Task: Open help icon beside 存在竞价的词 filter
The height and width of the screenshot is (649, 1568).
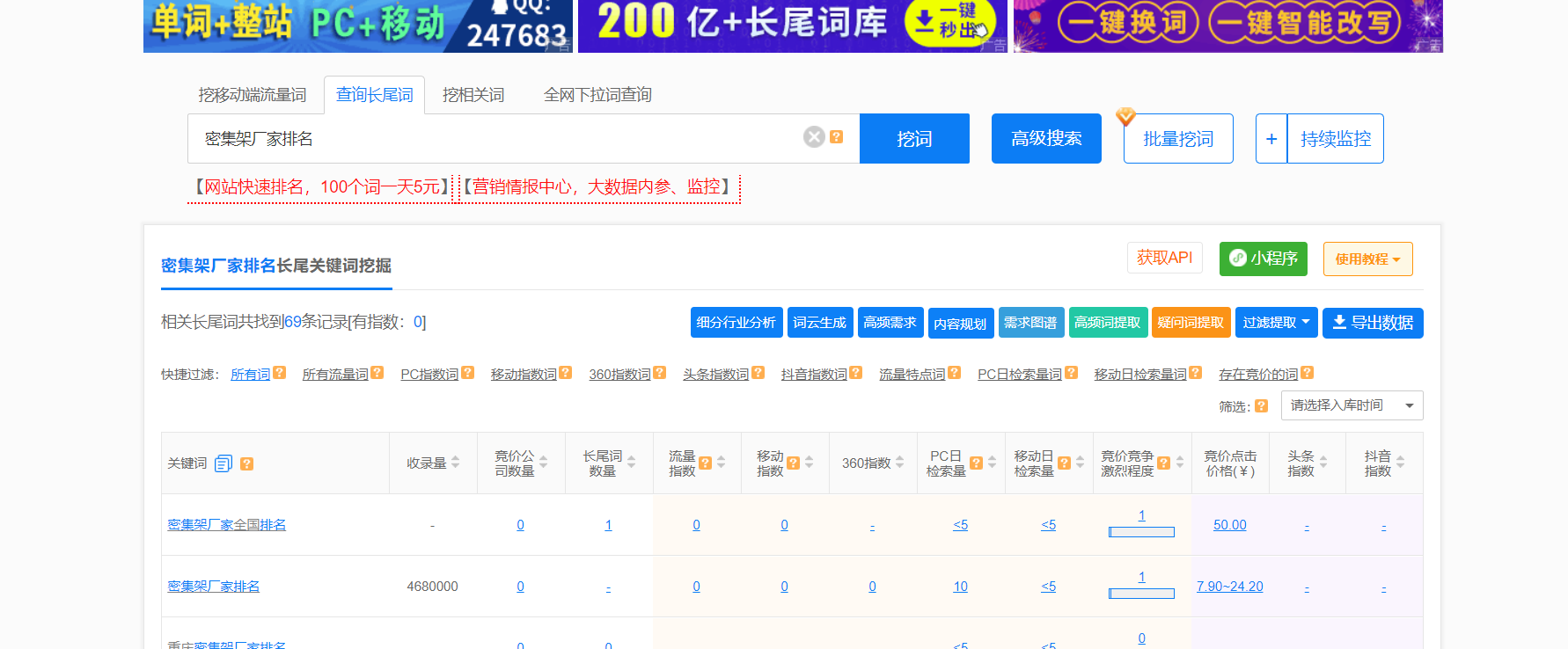Action: [1307, 373]
